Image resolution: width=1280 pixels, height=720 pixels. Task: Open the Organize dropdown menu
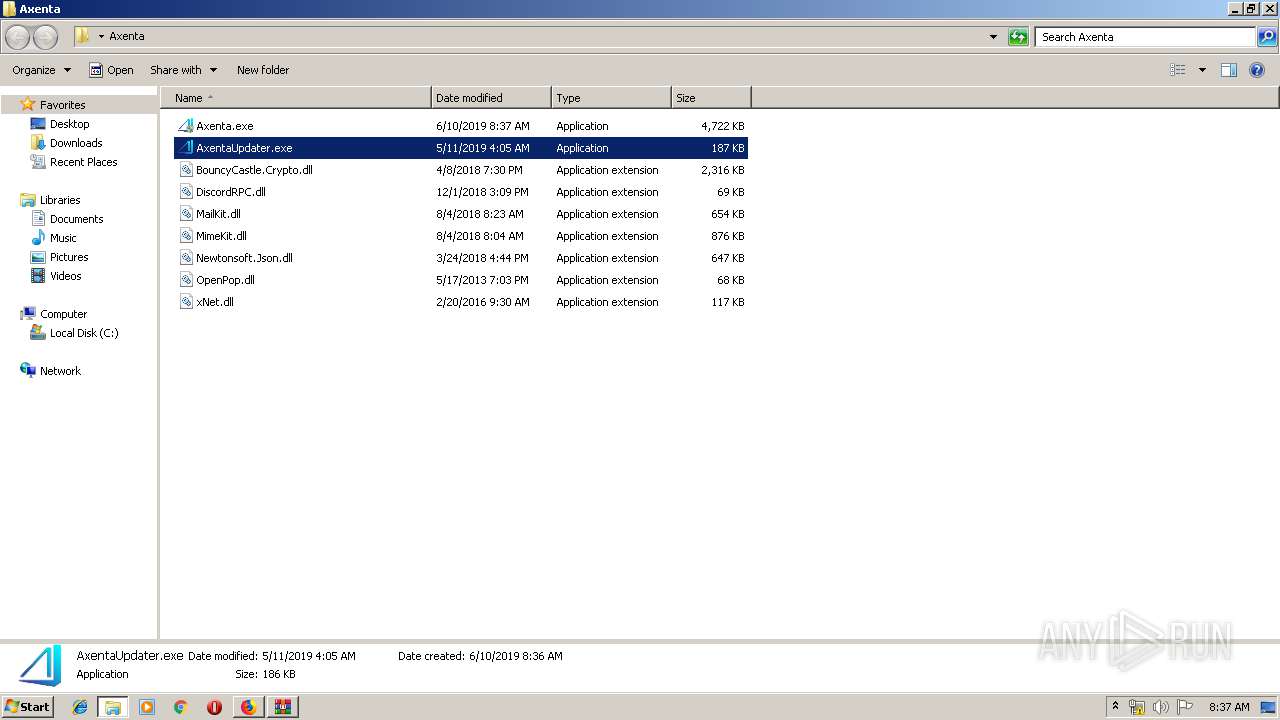tap(41, 70)
